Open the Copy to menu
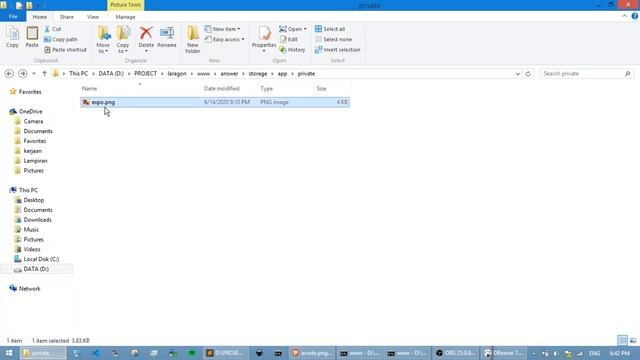 click(123, 40)
